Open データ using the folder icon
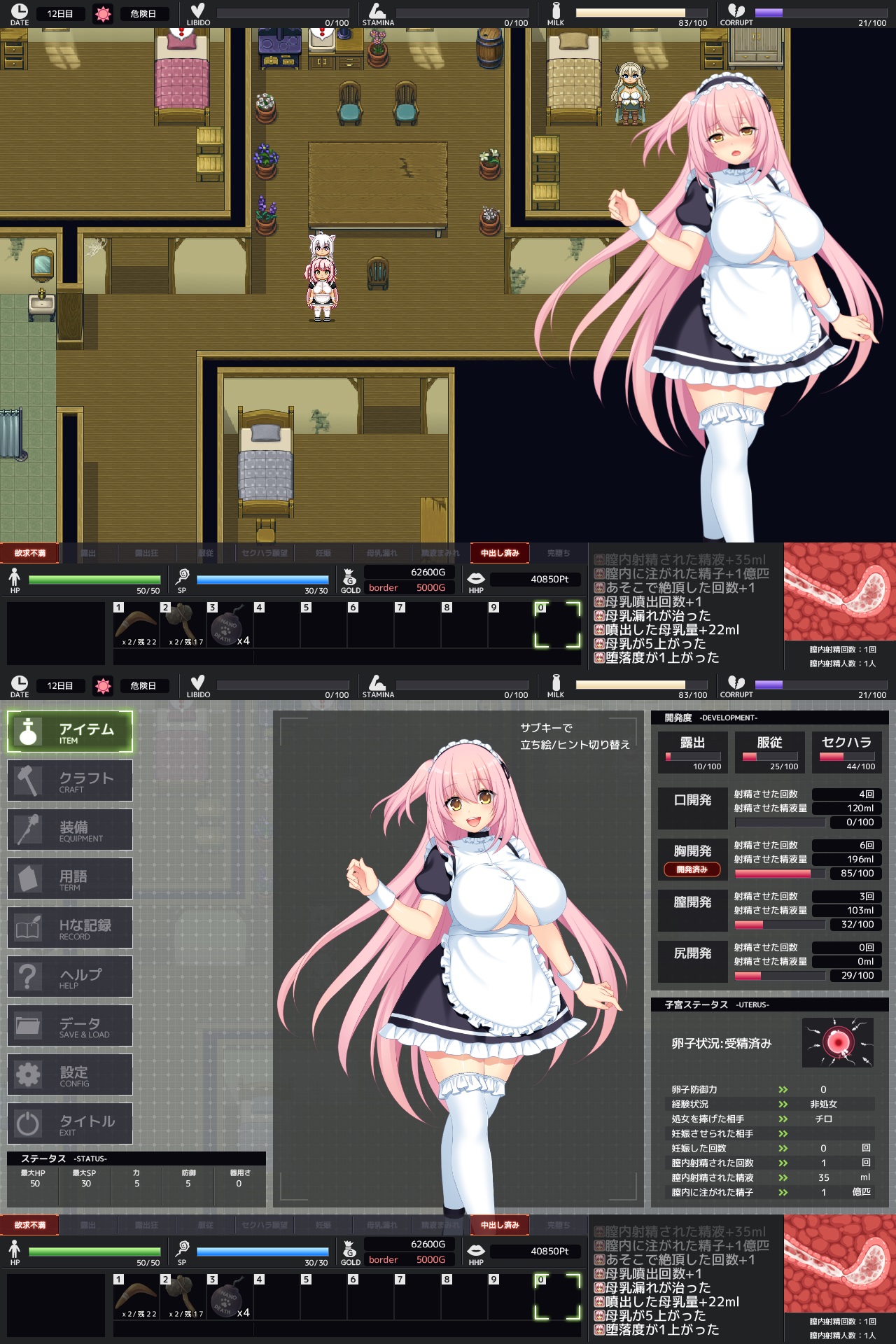 pyautogui.click(x=28, y=1025)
